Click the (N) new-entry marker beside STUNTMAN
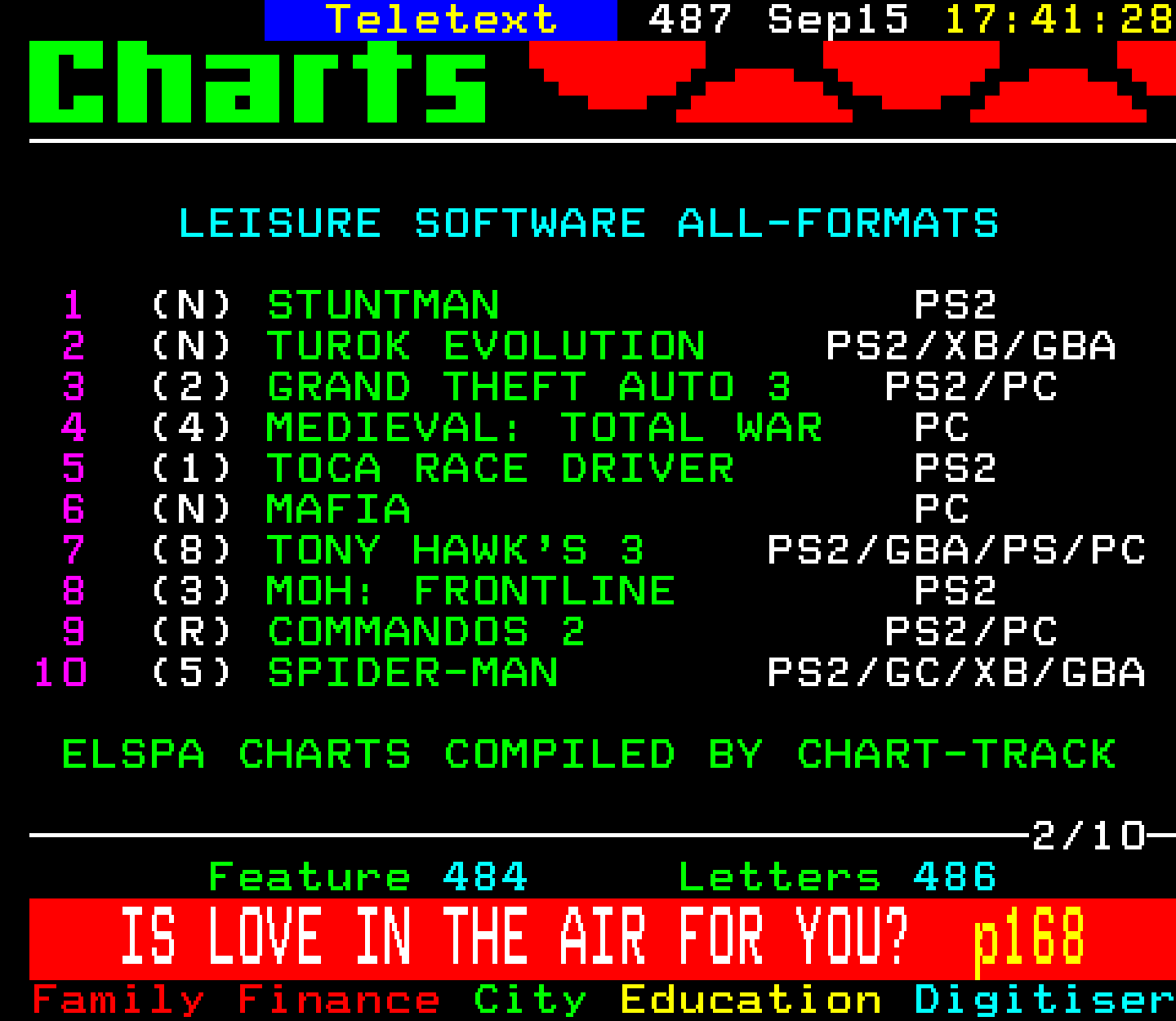The image size is (1176, 1021). pyautogui.click(x=192, y=305)
